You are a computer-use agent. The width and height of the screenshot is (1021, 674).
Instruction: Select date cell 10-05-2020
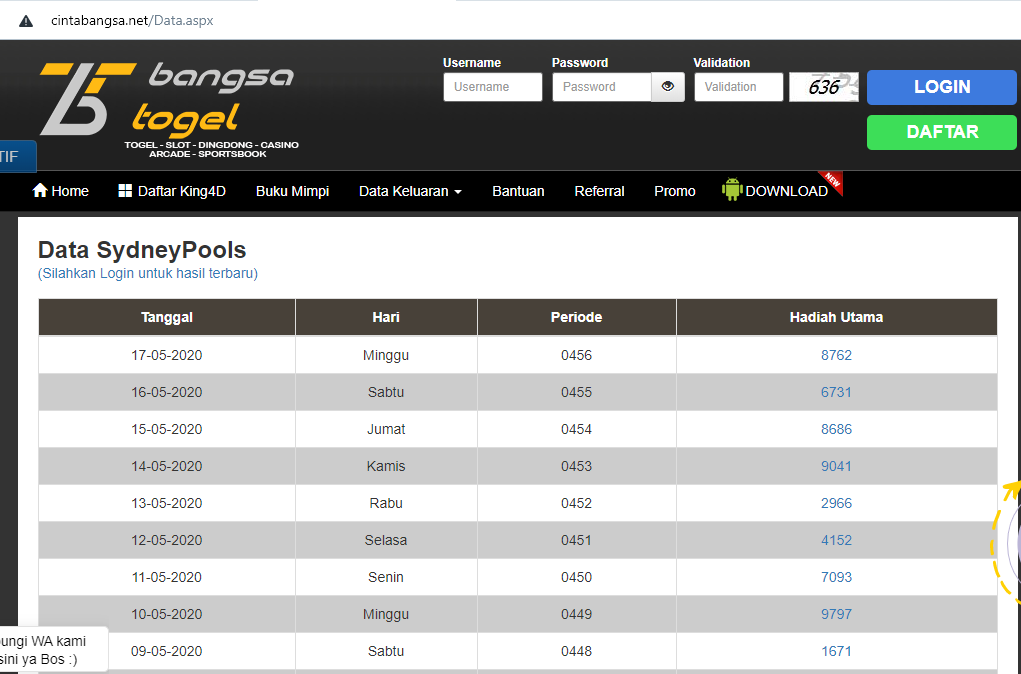[x=167, y=614]
